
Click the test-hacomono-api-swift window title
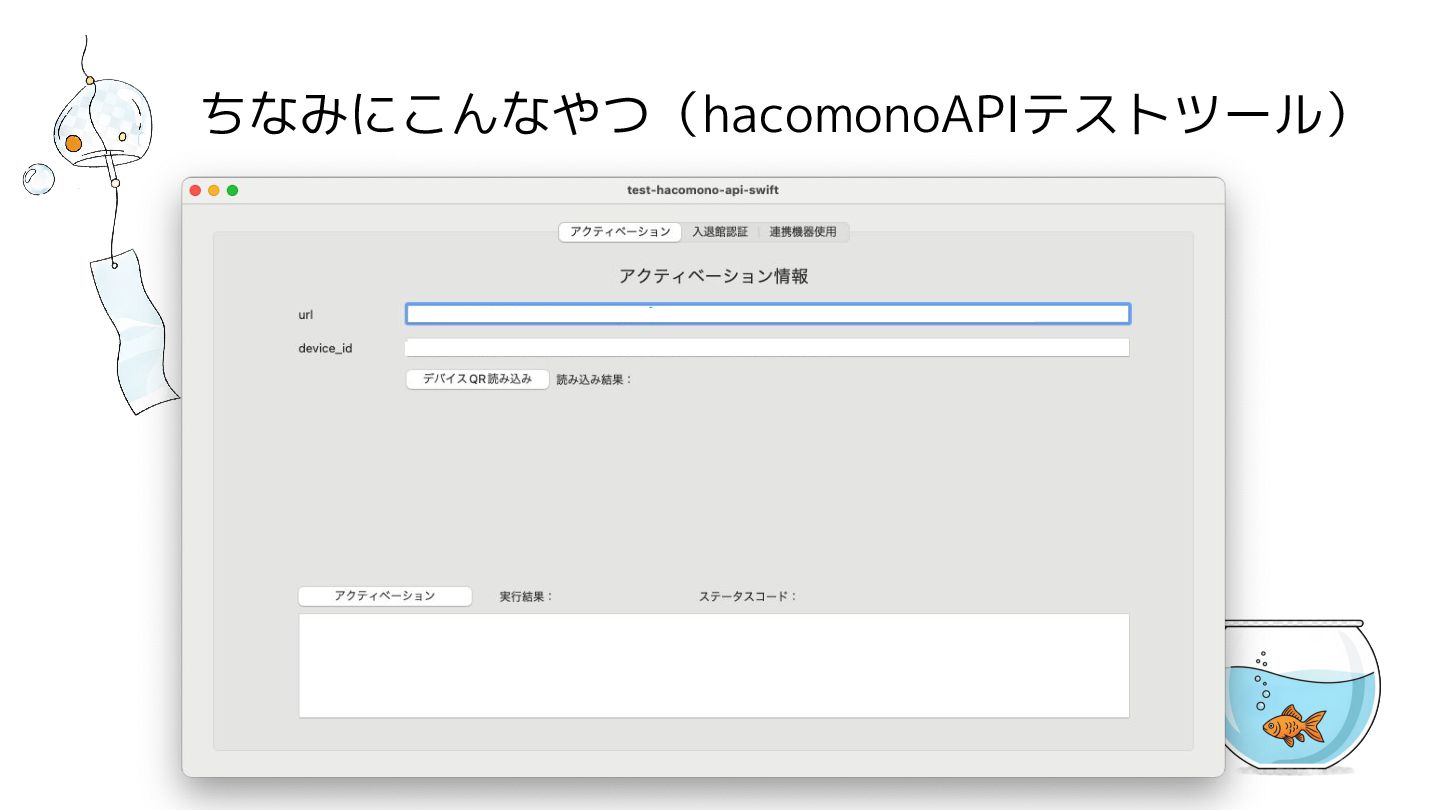pyautogui.click(x=703, y=190)
